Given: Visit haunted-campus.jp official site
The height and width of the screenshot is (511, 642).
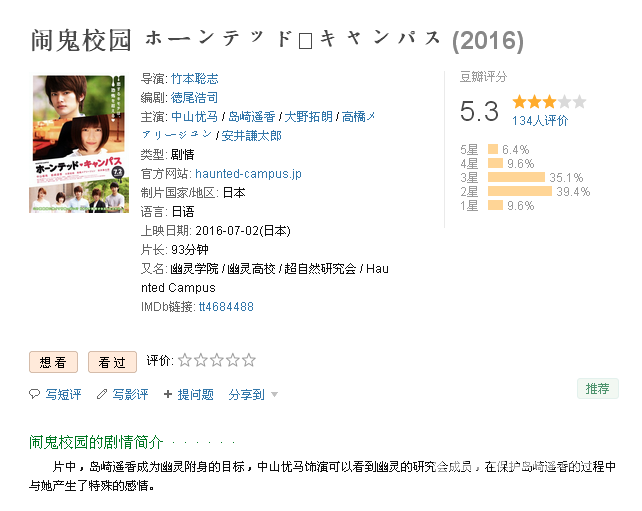Looking at the screenshot, I should (x=248, y=174).
